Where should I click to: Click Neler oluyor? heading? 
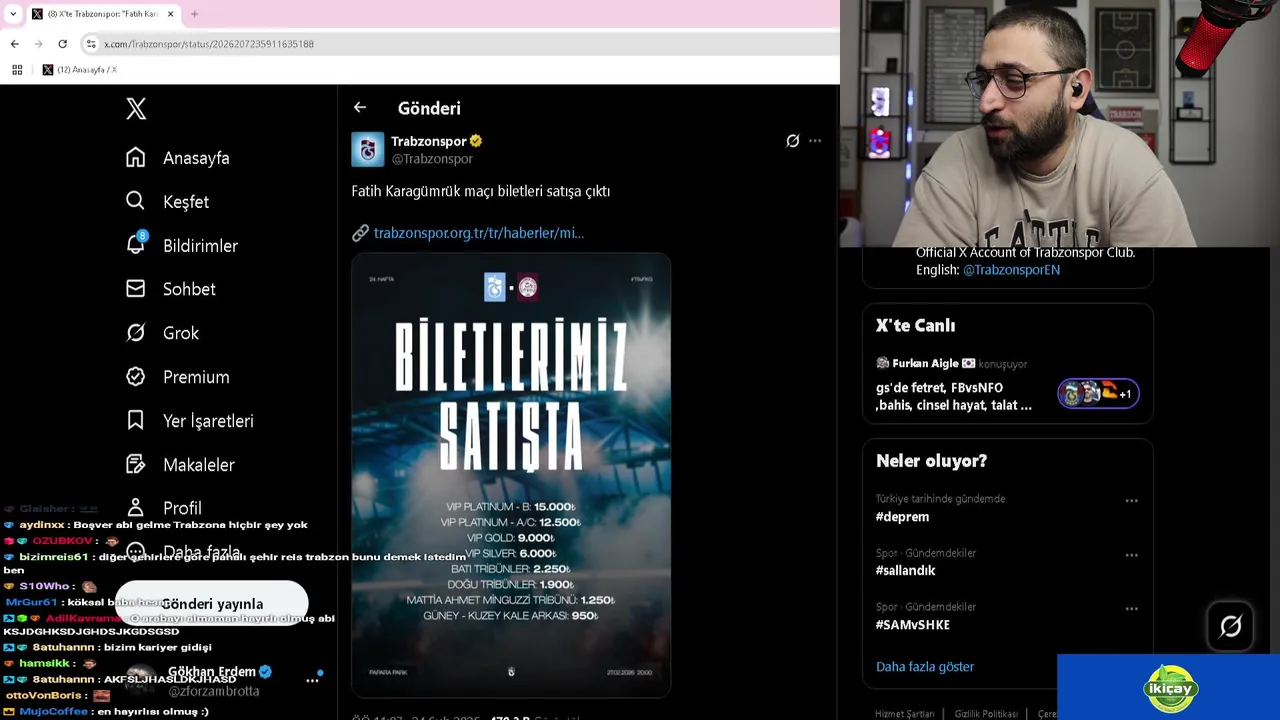pyautogui.click(x=931, y=461)
